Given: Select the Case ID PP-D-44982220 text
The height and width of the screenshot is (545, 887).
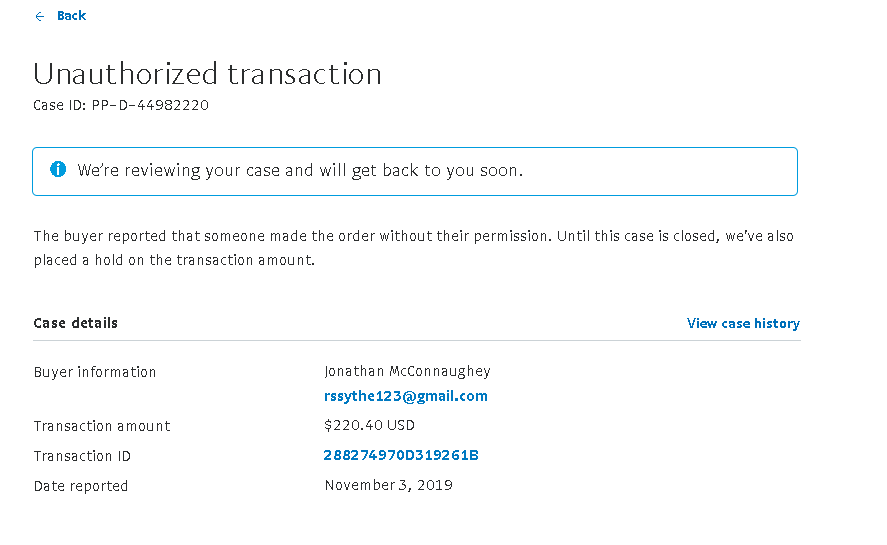Looking at the screenshot, I should [121, 105].
